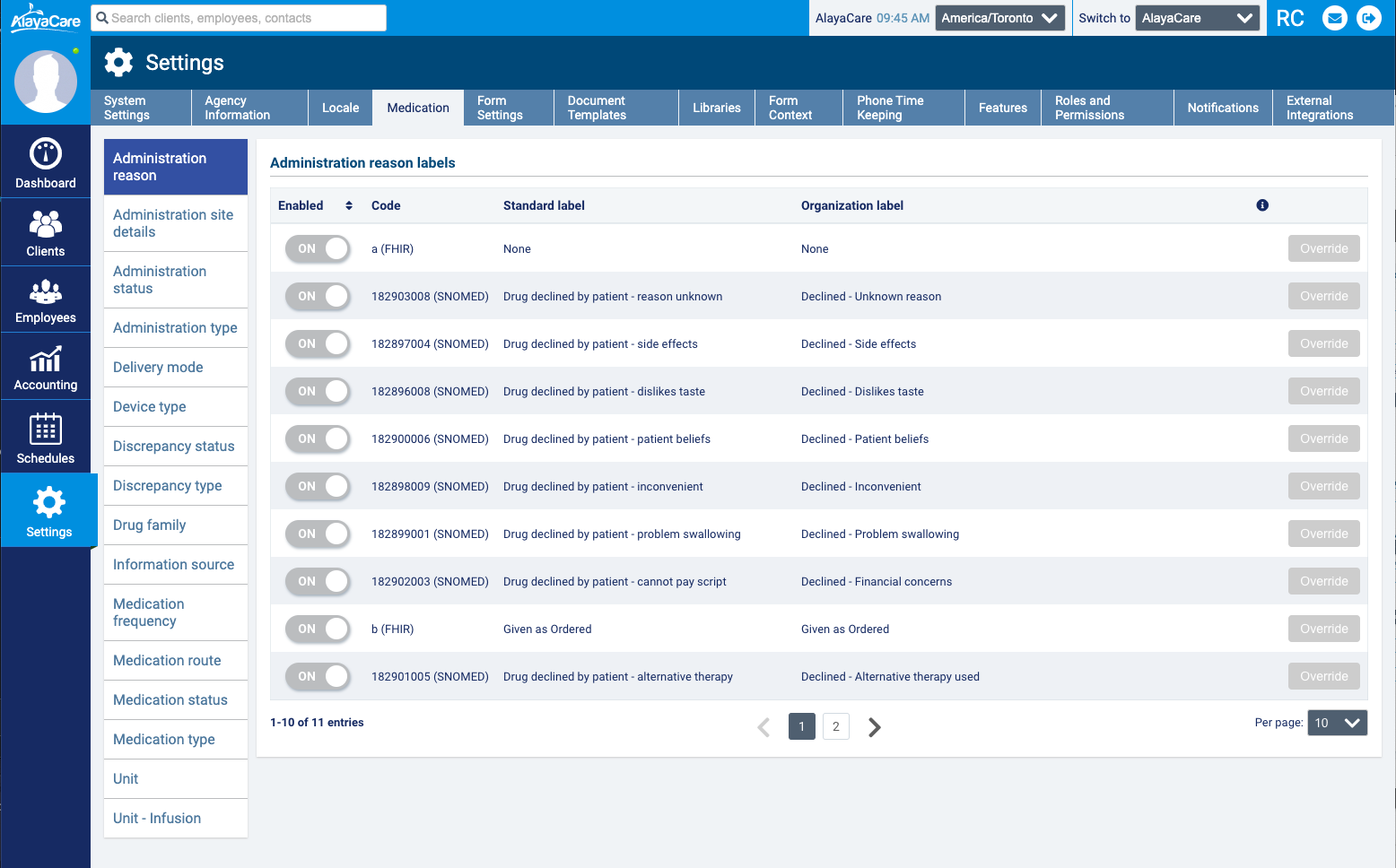Switch to the Roles and Permissions tab
Screen dimensions: 1396x868
[1106, 108]
